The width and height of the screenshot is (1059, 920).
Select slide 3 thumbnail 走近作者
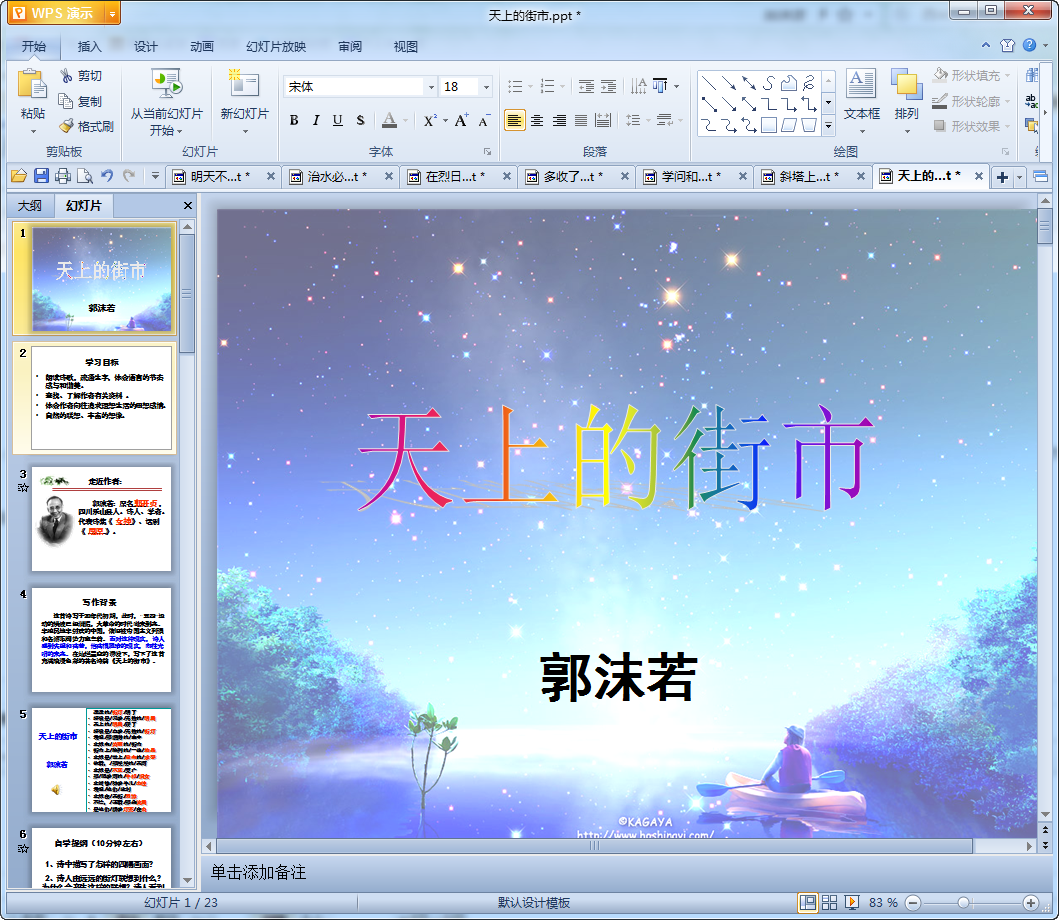click(101, 518)
